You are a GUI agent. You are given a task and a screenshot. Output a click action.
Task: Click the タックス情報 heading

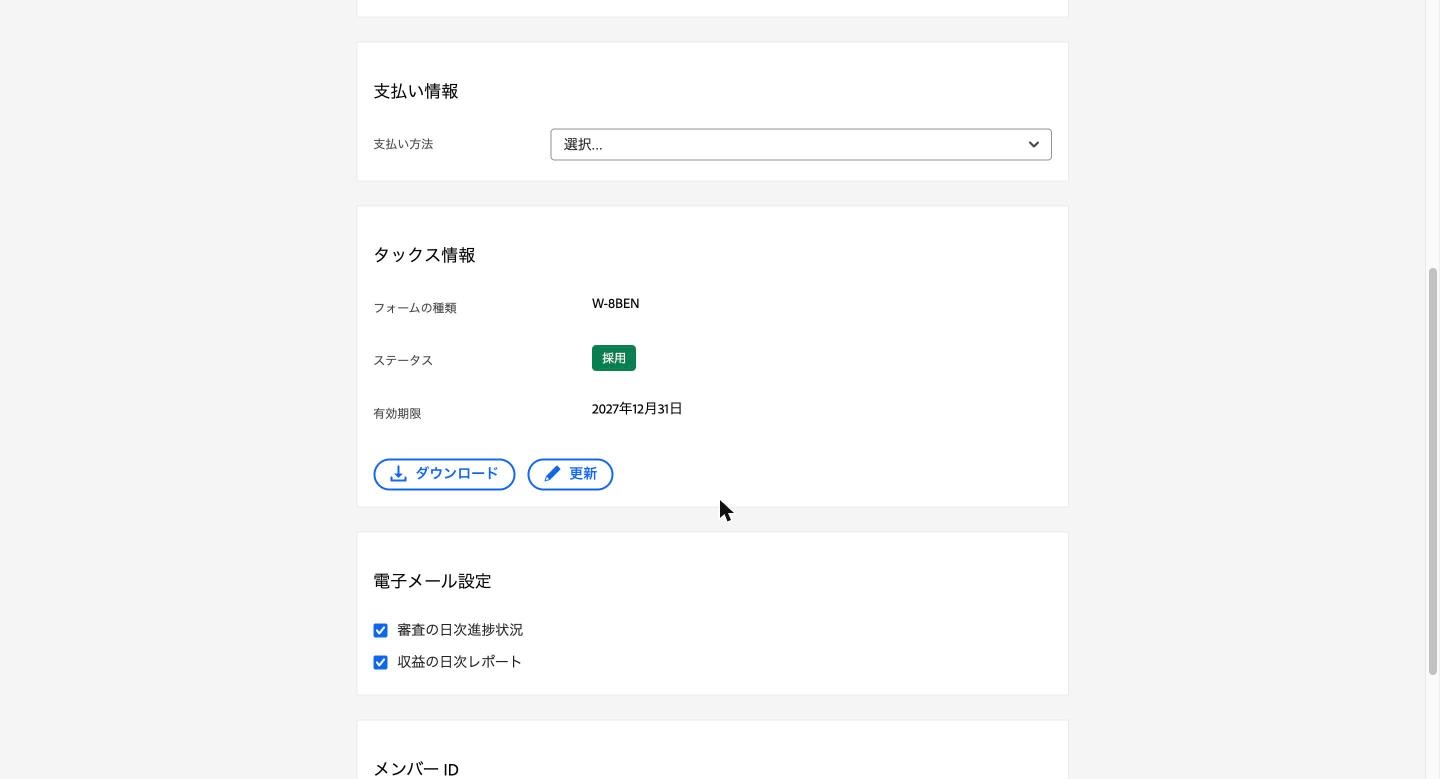(x=424, y=255)
